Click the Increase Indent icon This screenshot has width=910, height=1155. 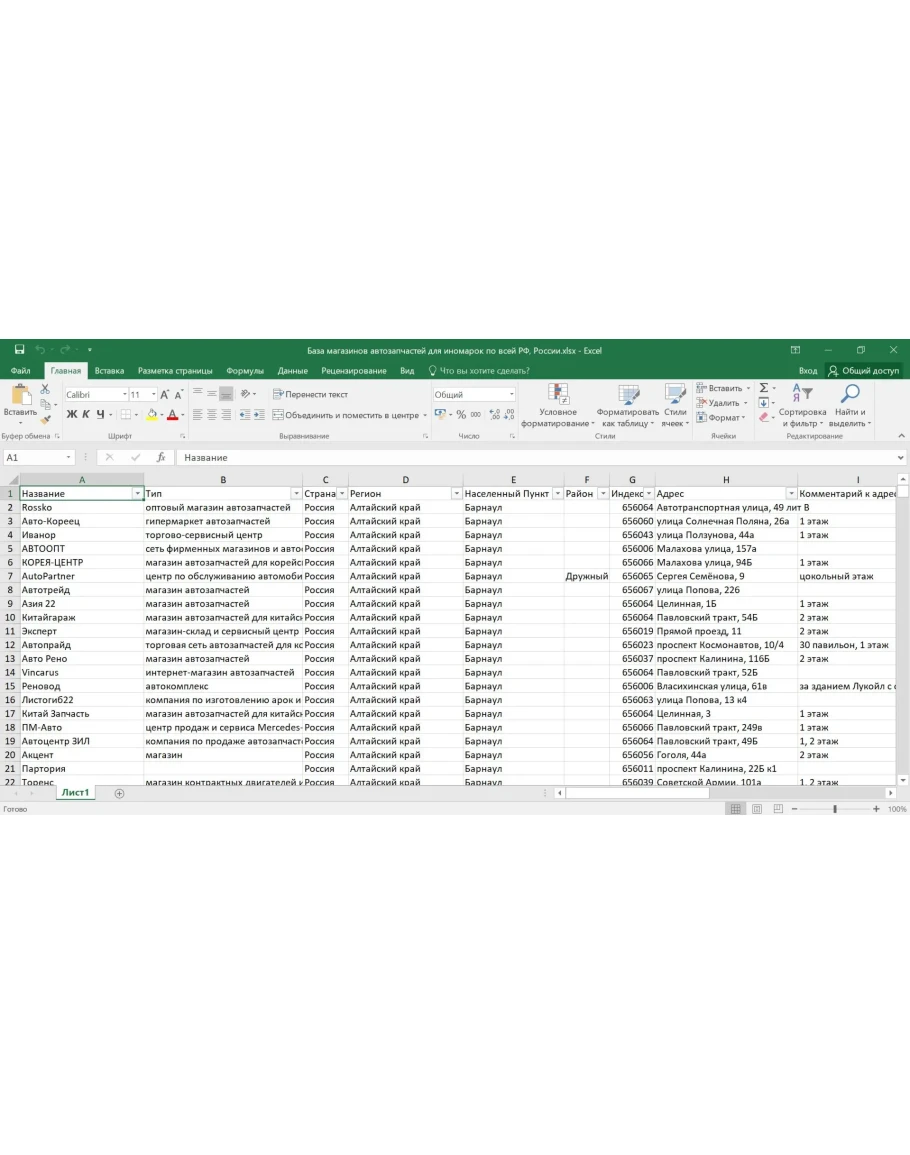point(259,415)
